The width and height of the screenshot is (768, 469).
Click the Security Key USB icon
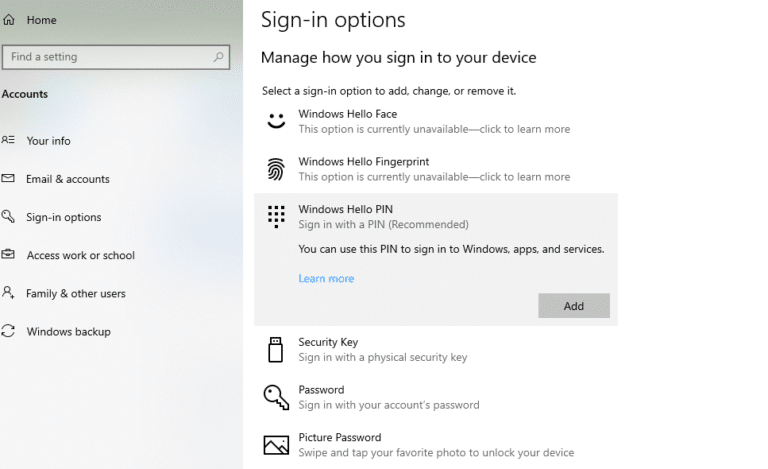[x=276, y=350]
